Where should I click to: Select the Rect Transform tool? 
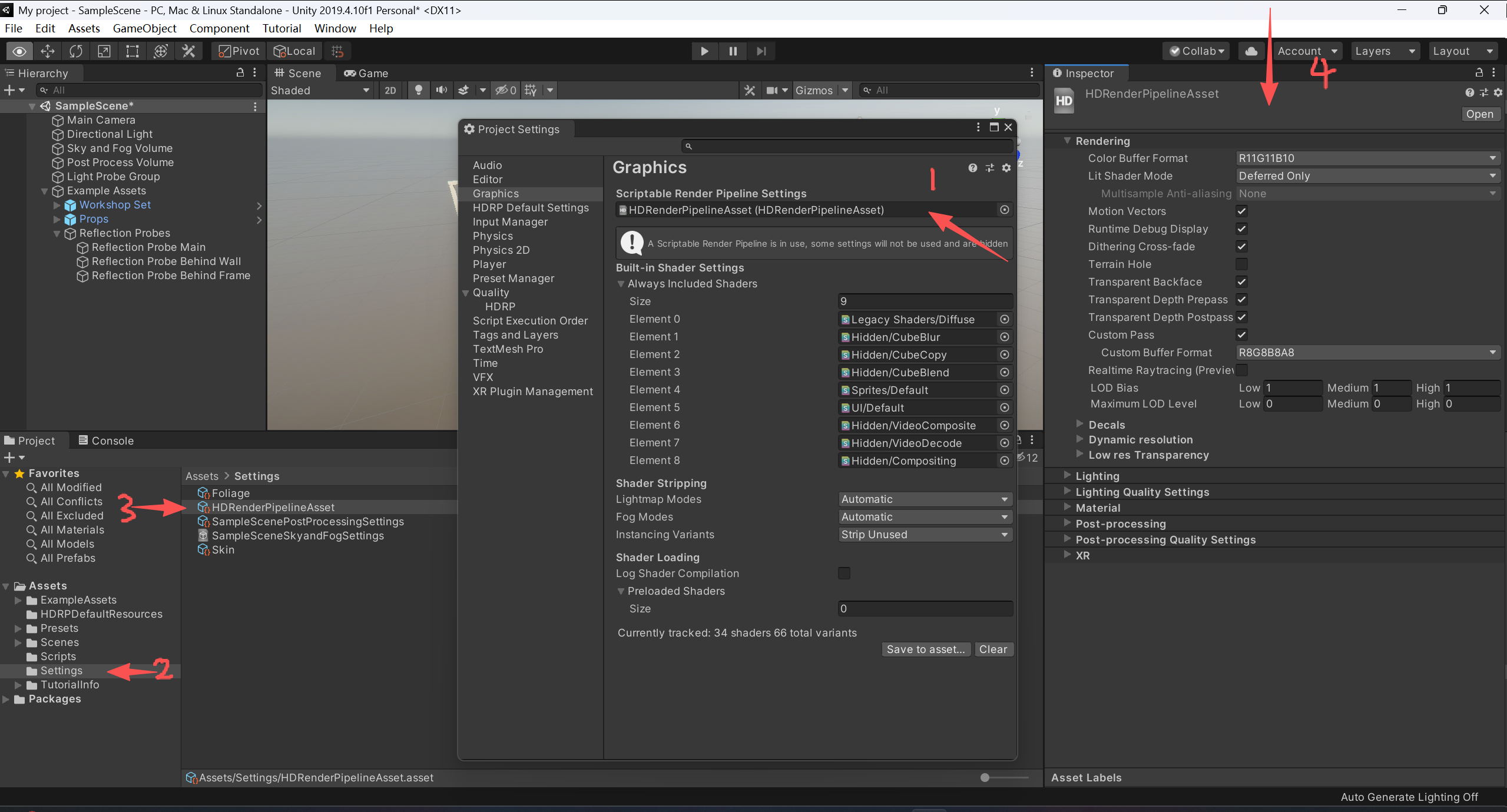pos(132,51)
